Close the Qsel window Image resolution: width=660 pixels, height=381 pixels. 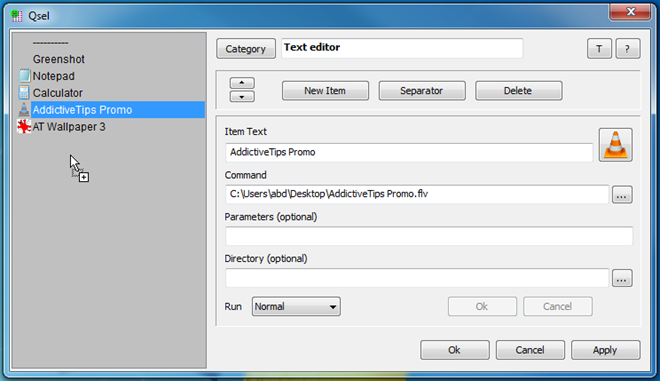pos(630,12)
